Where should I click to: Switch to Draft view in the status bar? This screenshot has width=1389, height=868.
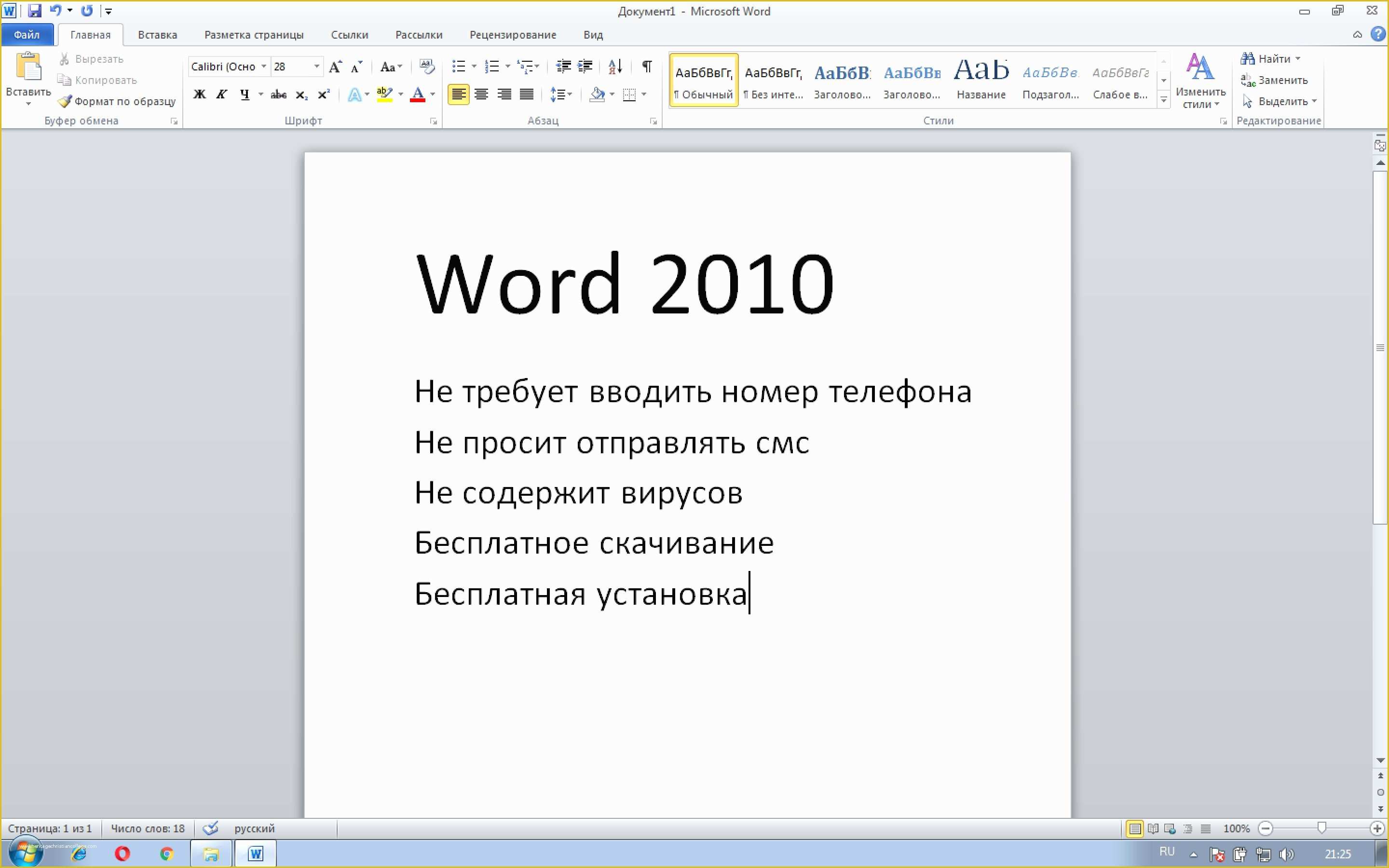pyautogui.click(x=1205, y=828)
